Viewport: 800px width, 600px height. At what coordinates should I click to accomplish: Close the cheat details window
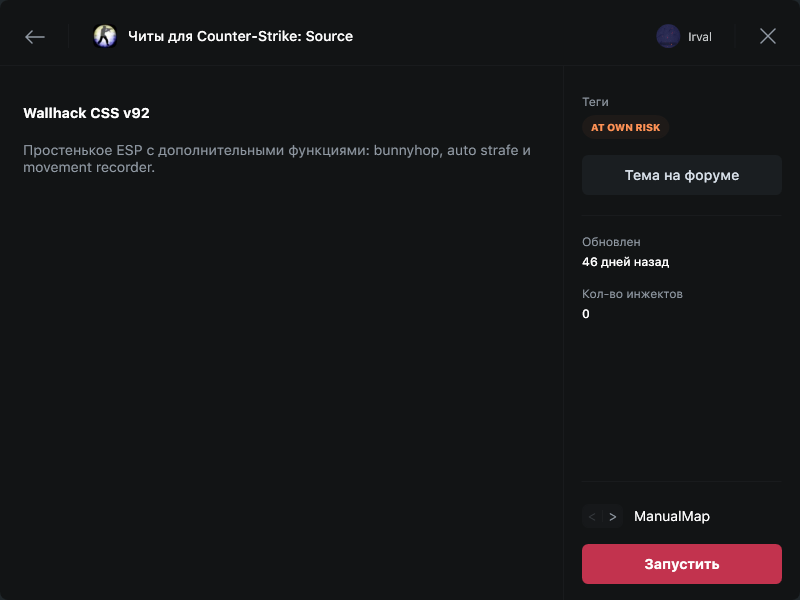[767, 37]
